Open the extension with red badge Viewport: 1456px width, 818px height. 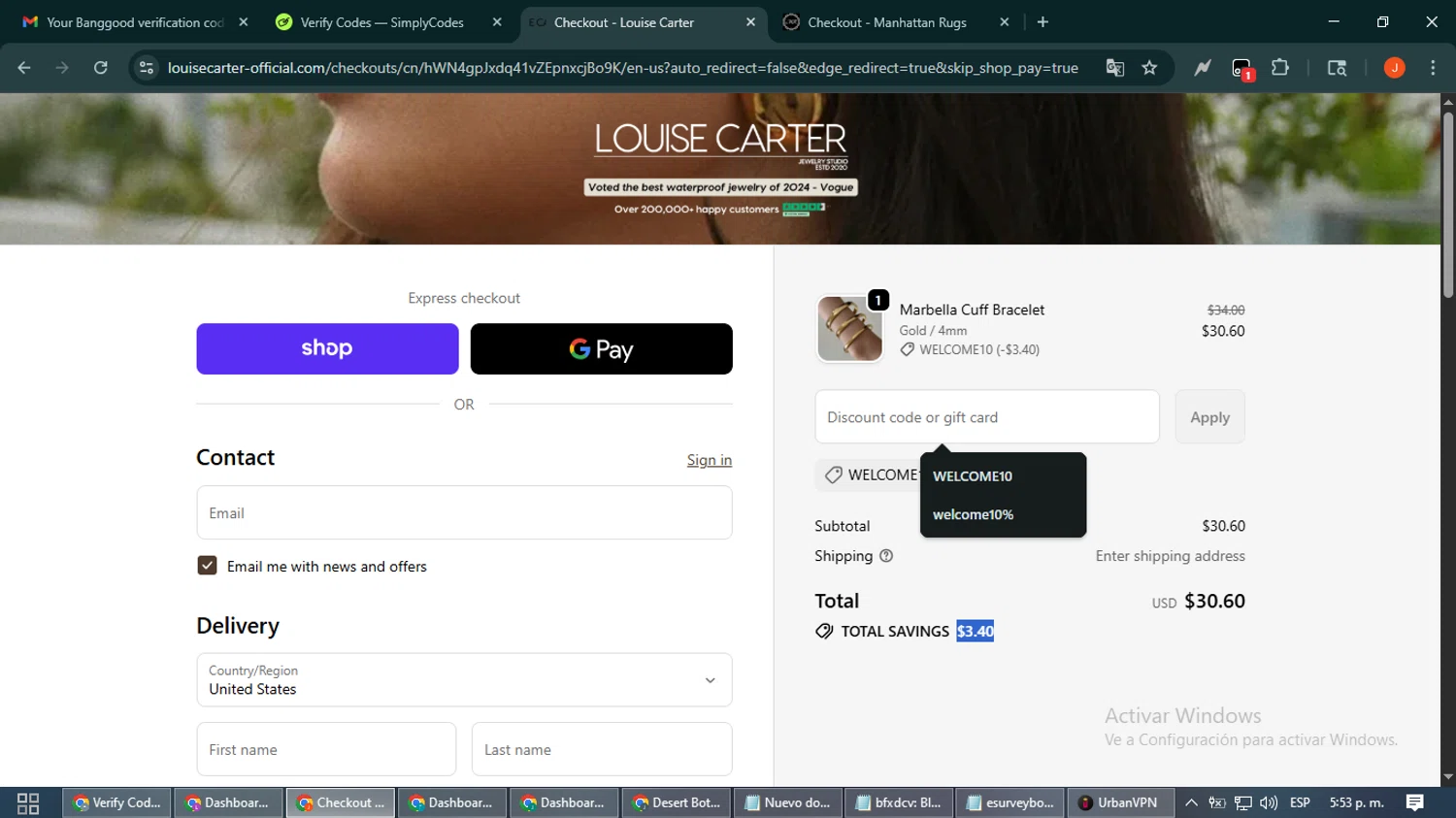[x=1242, y=69]
